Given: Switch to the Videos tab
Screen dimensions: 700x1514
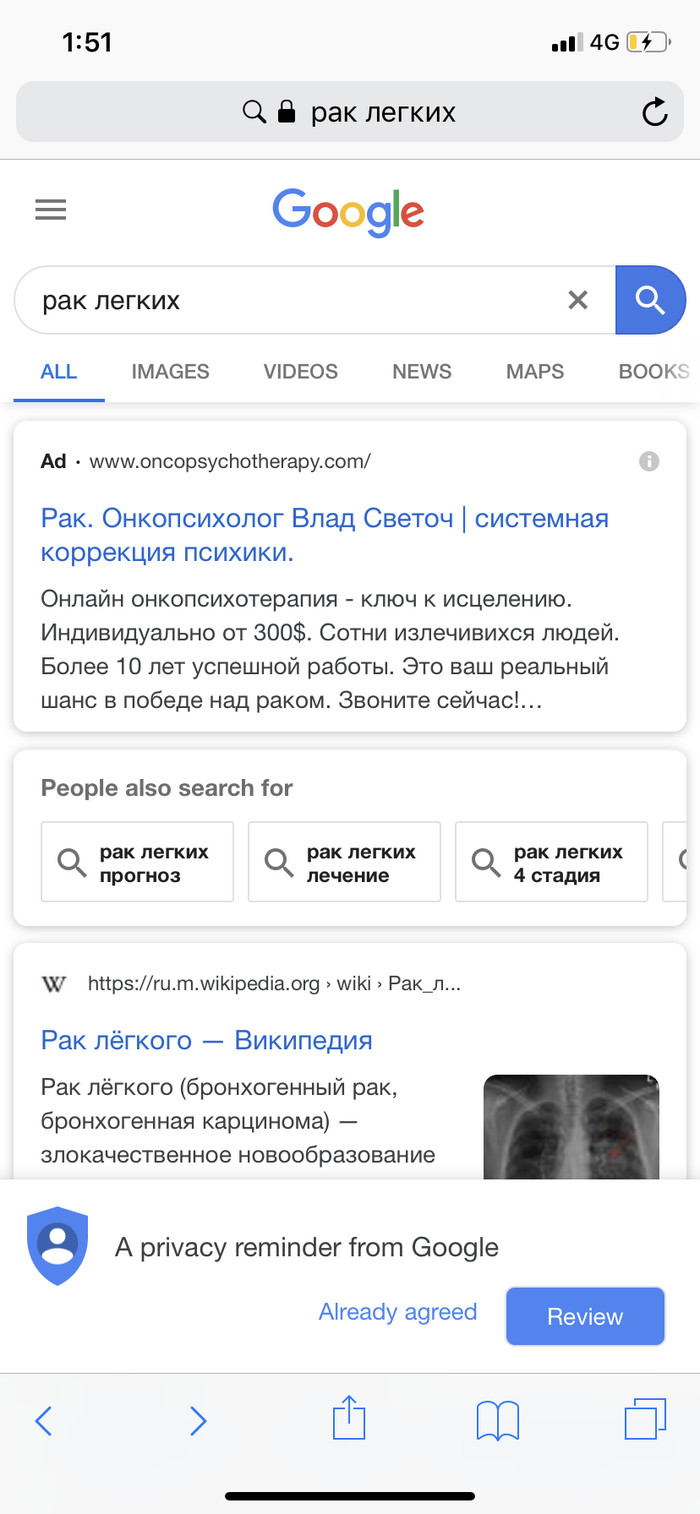Looking at the screenshot, I should [x=300, y=372].
